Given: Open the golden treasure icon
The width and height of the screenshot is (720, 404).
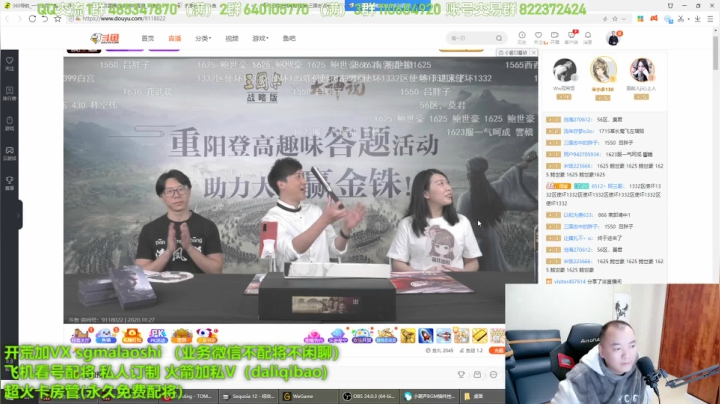Looking at the screenshot, I should pos(182,335).
